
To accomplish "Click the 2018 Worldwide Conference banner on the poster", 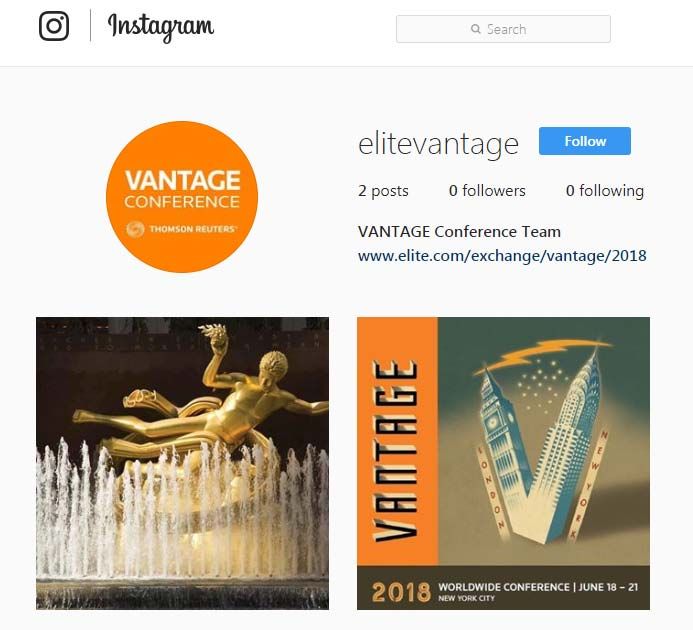I will pos(503,588).
